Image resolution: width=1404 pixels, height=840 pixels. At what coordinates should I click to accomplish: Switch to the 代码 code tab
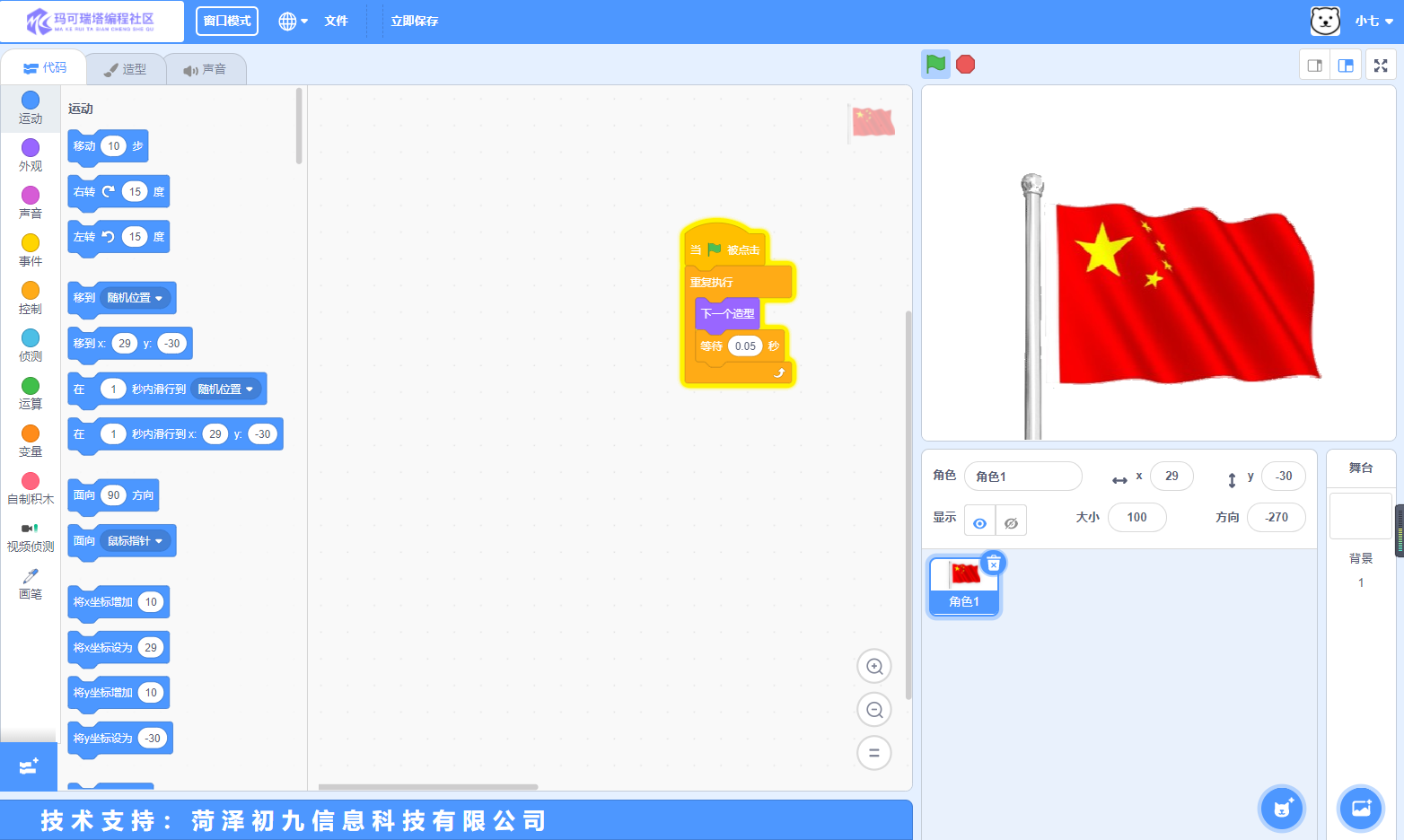44,68
